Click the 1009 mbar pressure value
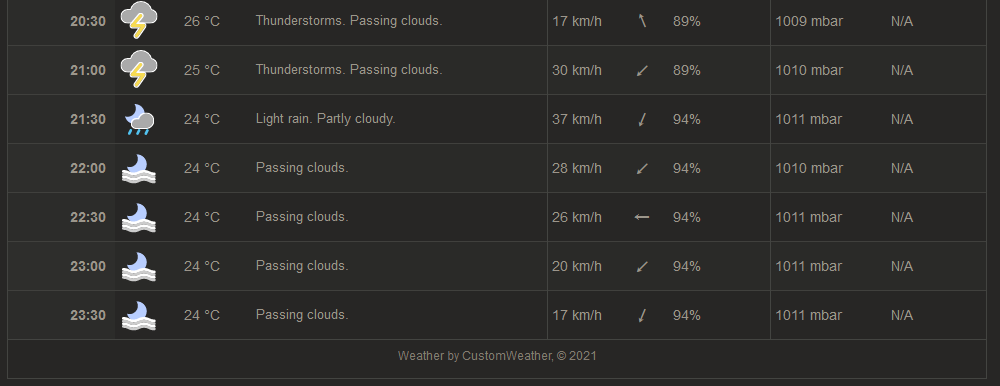 click(x=809, y=21)
